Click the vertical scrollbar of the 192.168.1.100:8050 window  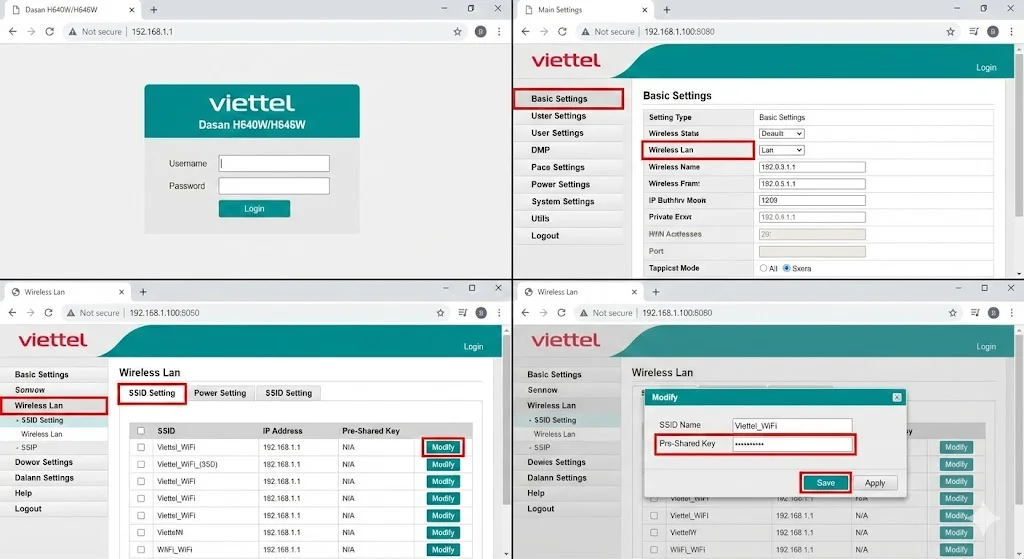point(506,418)
